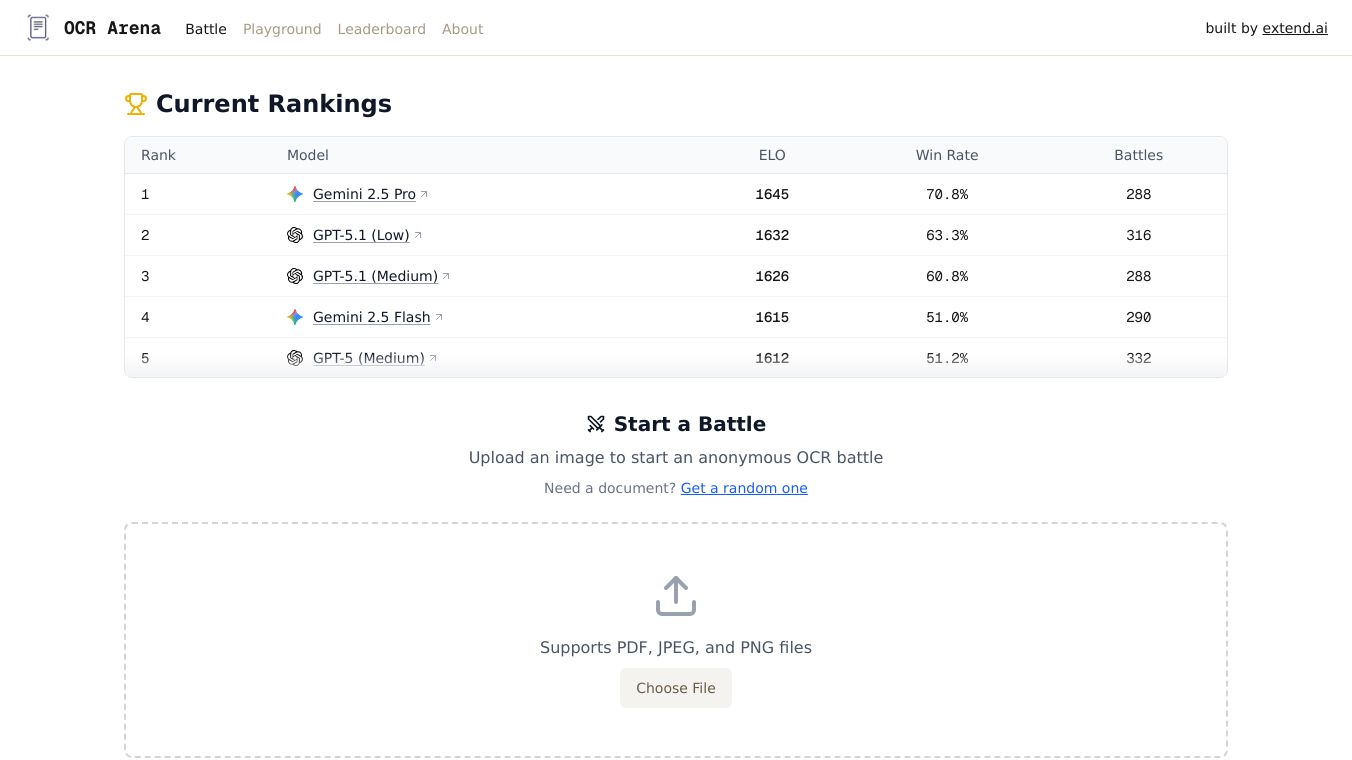The height and width of the screenshot is (760, 1352).
Task: Click the Start a Battle heading
Action: pos(690,424)
